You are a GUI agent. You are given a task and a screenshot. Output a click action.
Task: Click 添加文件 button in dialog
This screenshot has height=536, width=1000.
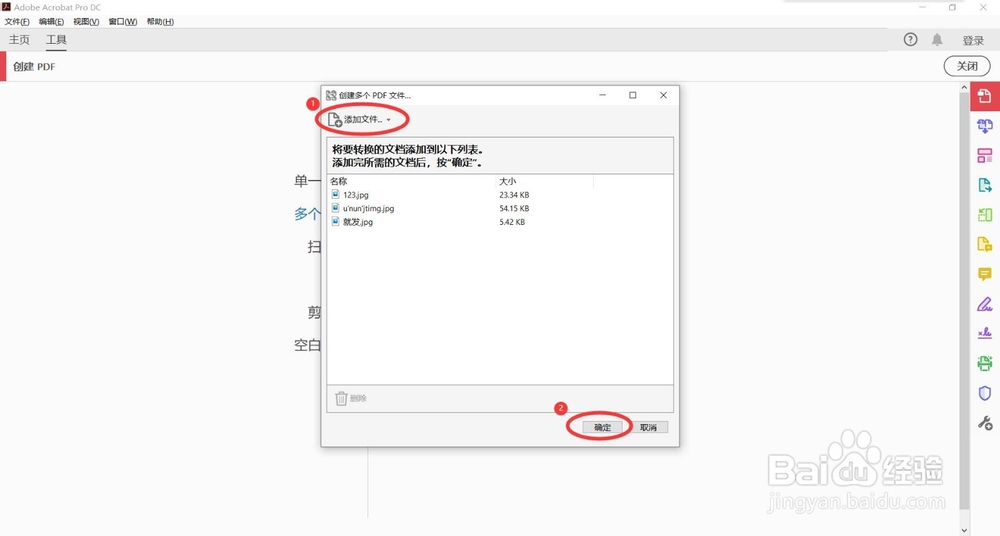pos(360,119)
